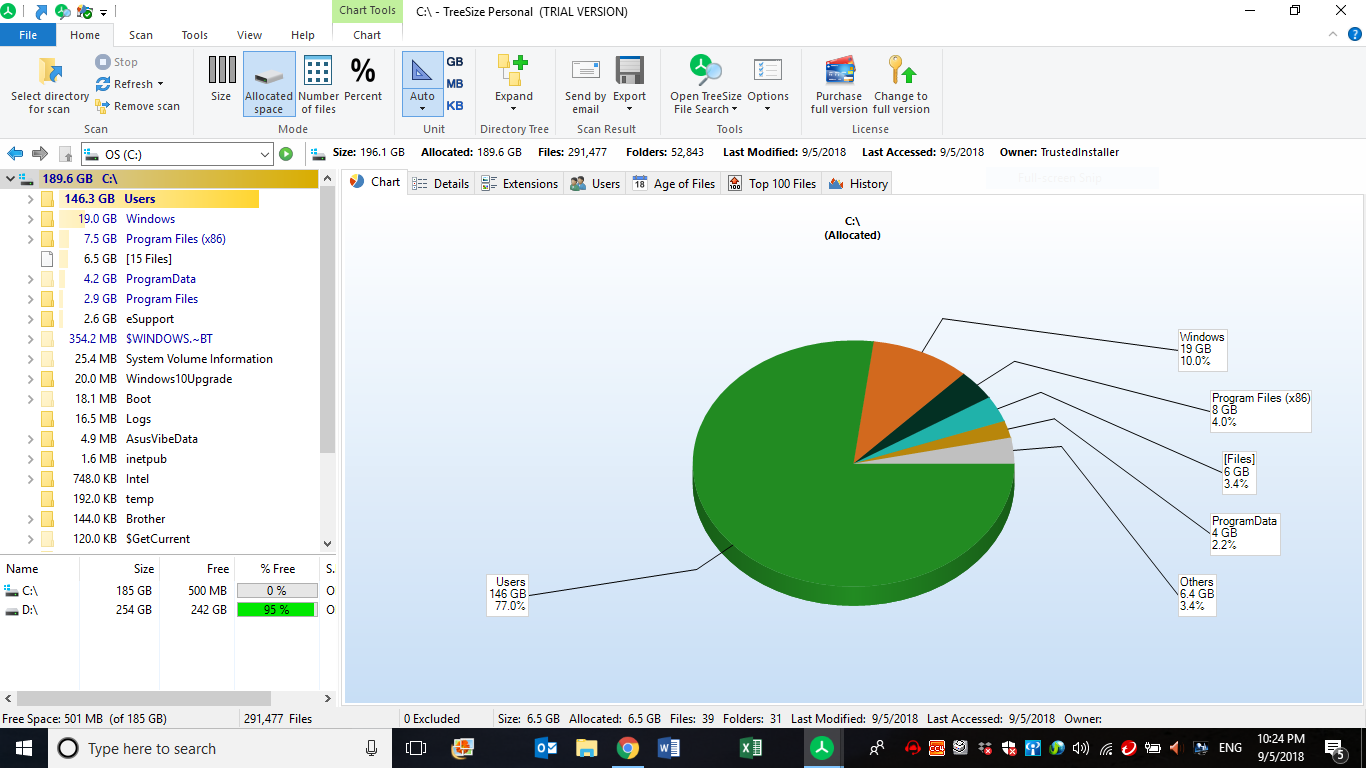
Task: Set unit to MB
Action: pos(455,84)
